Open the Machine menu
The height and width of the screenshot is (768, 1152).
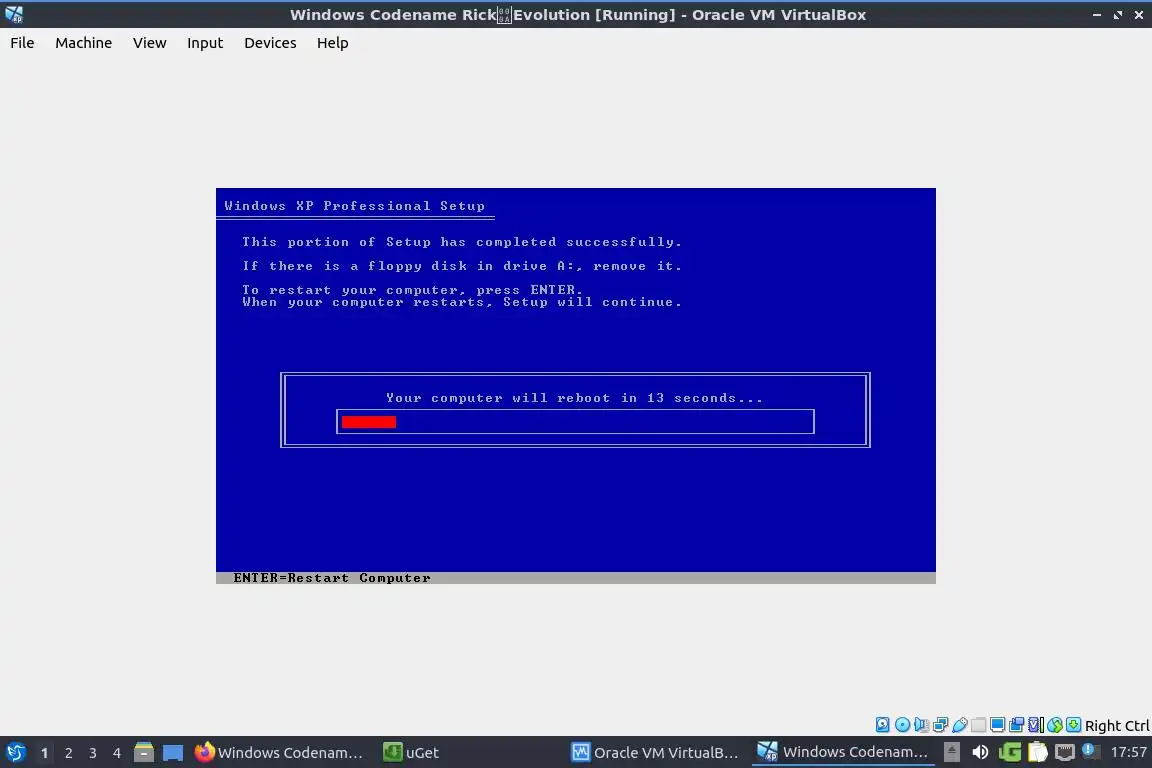click(x=83, y=43)
